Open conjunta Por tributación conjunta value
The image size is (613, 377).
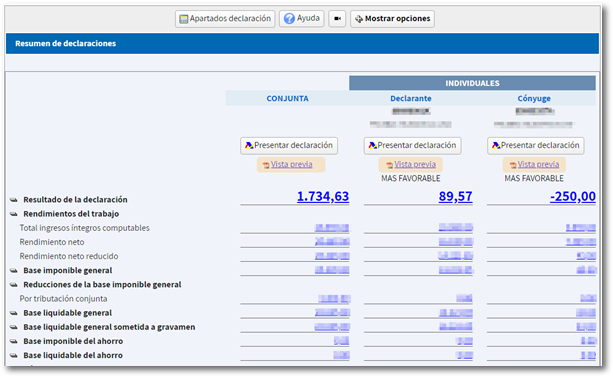[x=334, y=299]
